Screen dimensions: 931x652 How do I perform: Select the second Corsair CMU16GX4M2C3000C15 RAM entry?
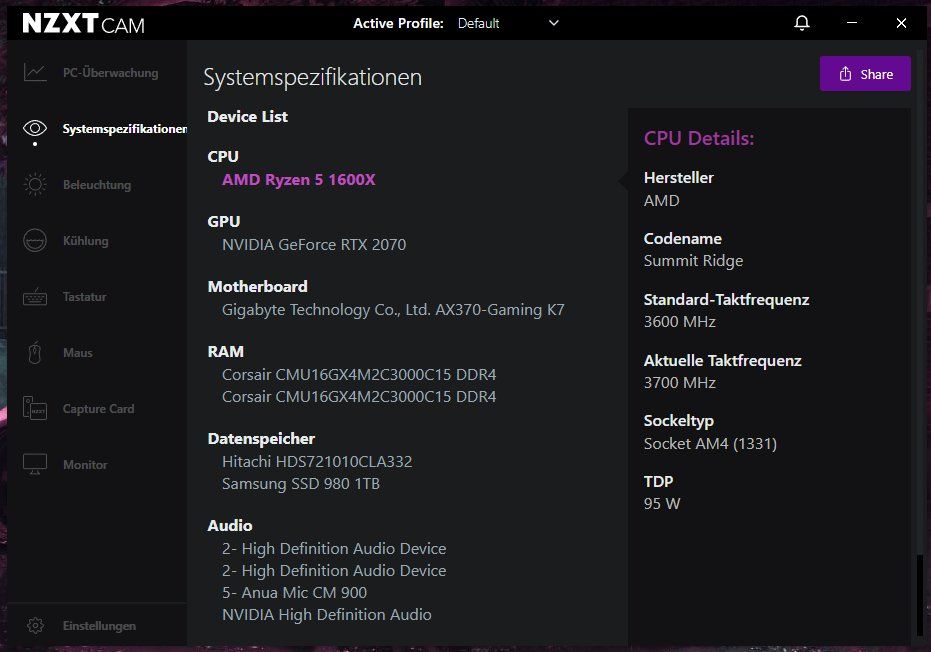(359, 397)
